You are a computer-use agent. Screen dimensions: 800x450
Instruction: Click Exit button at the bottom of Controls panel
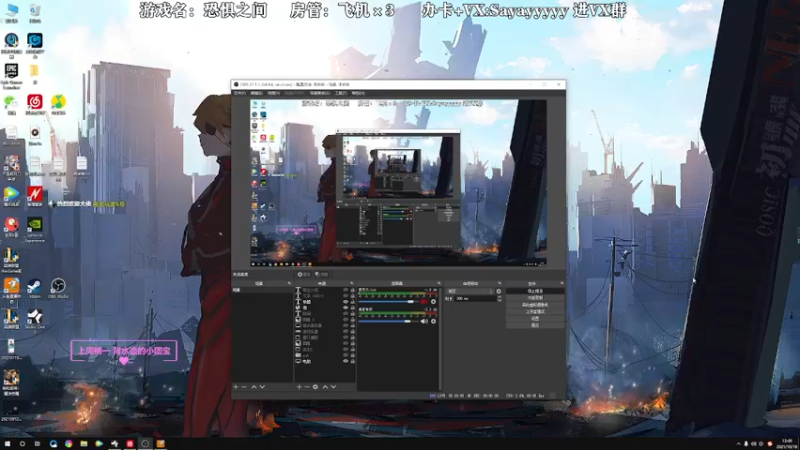pyautogui.click(x=535, y=326)
